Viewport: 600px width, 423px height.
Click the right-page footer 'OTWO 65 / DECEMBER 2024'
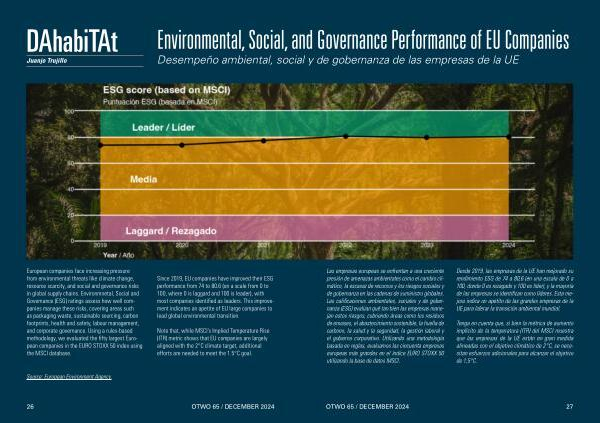[x=367, y=407]
